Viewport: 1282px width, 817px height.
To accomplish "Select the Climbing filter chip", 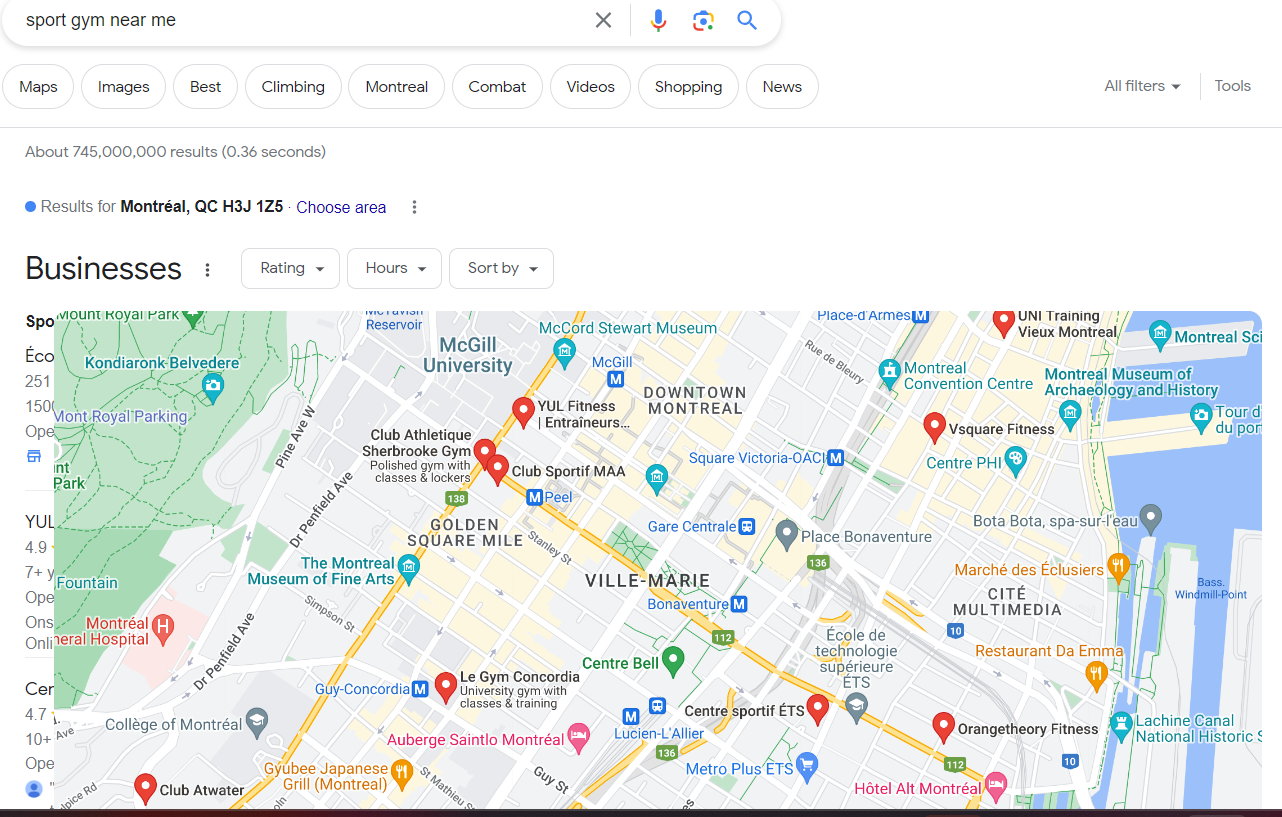I will point(293,87).
